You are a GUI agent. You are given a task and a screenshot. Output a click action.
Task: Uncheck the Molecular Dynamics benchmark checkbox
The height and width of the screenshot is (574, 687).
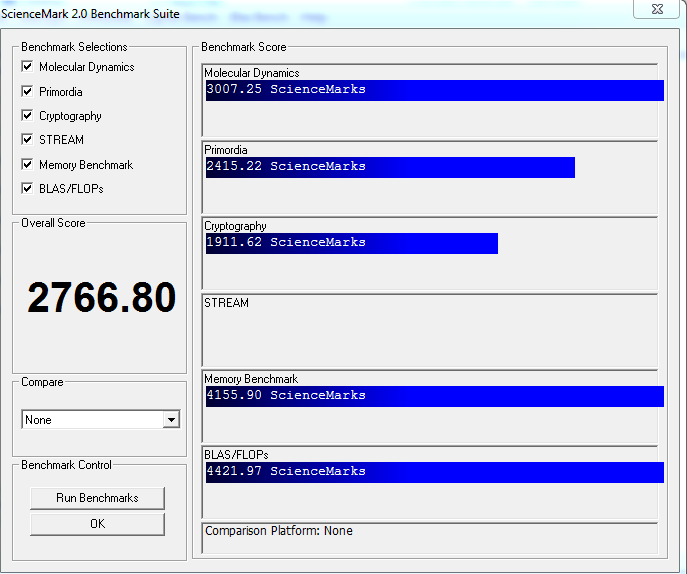(x=27, y=67)
